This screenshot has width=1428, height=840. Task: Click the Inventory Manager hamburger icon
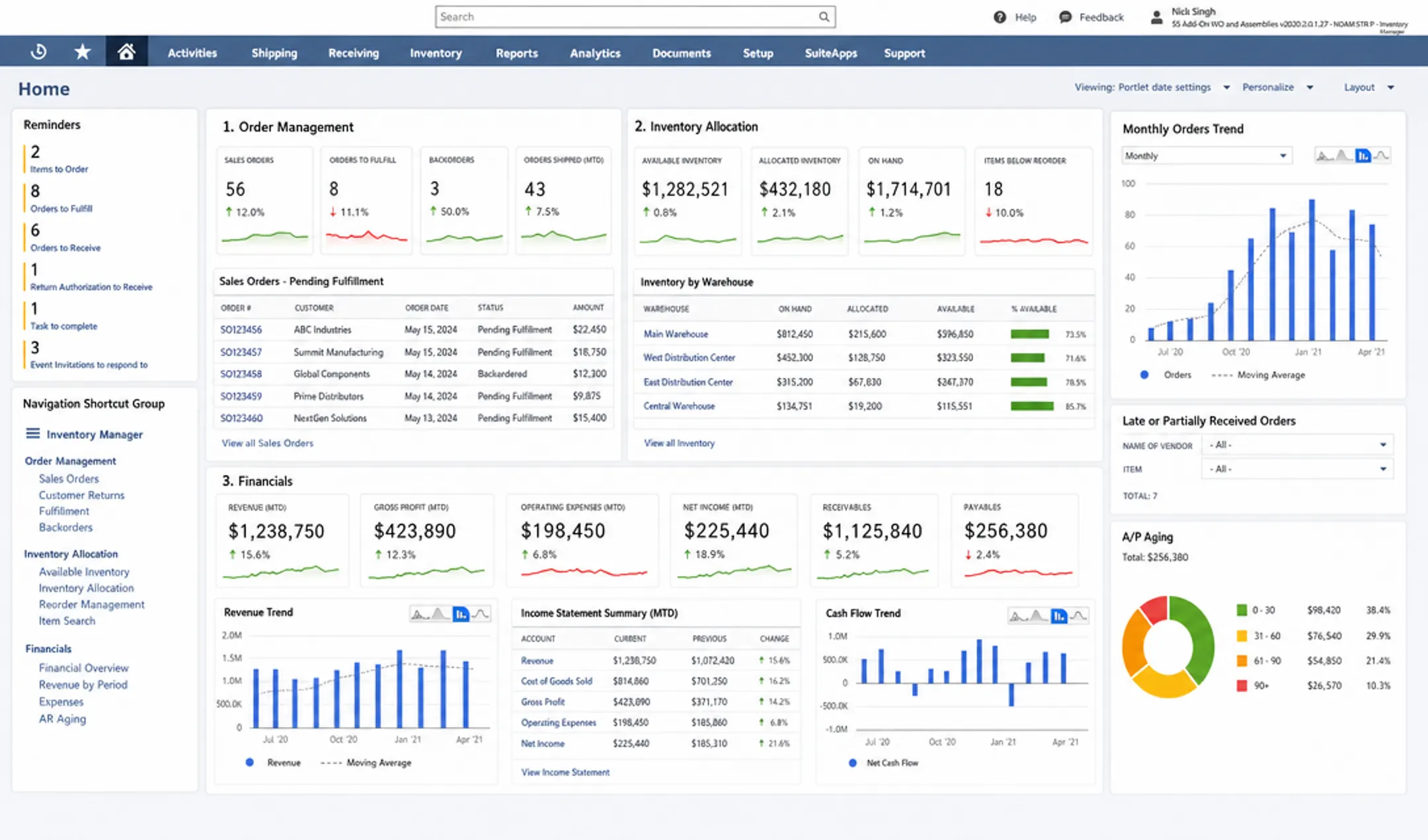(x=32, y=434)
